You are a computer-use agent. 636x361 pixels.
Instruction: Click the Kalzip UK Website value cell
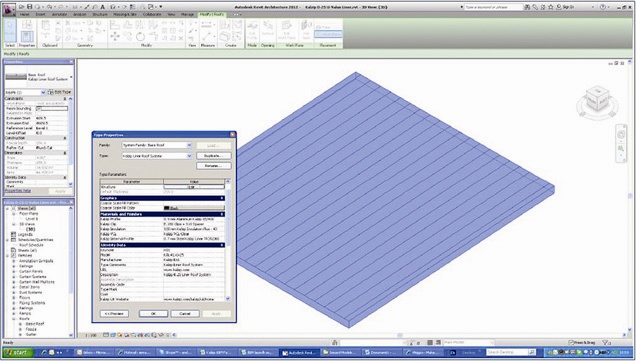(194, 299)
